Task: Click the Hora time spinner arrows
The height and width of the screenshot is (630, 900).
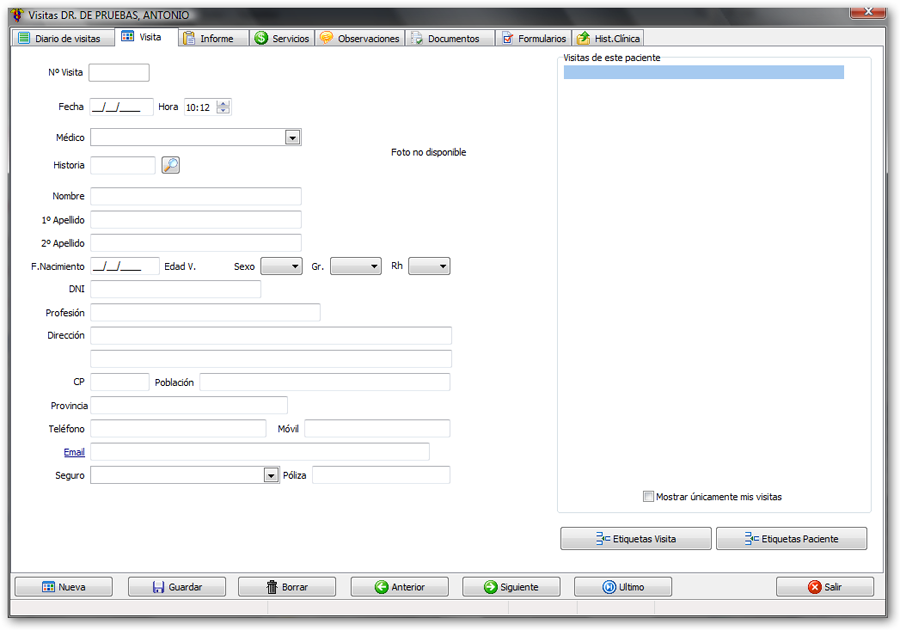Action: pos(223,107)
